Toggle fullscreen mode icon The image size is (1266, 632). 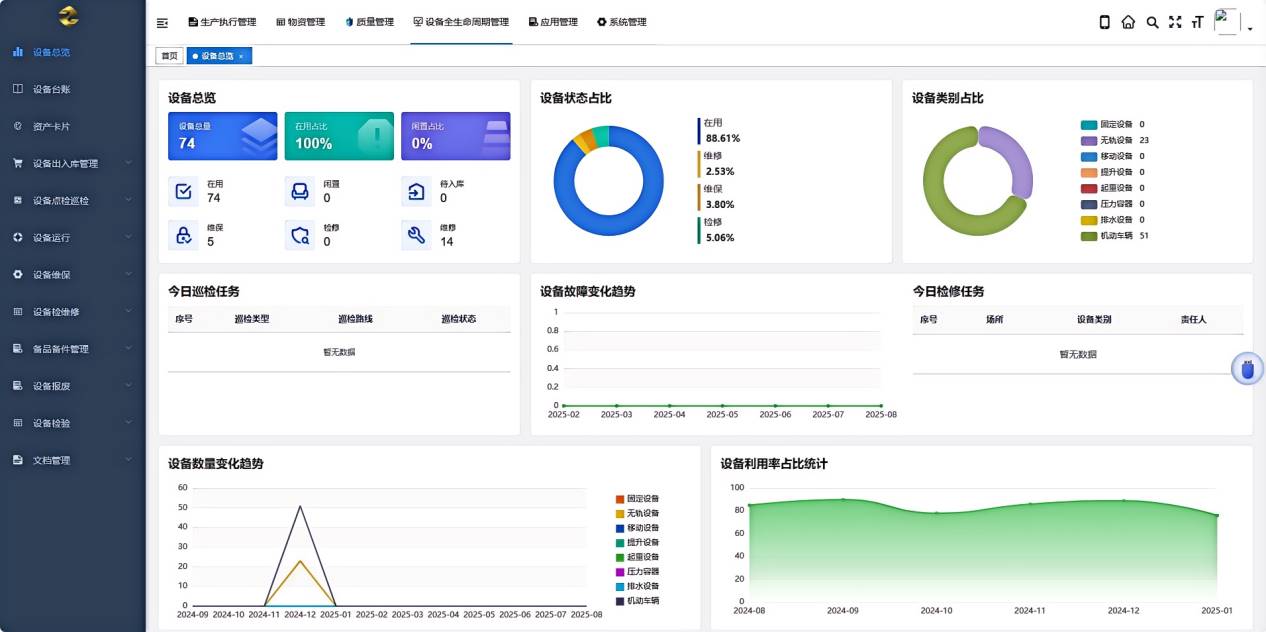(1175, 22)
